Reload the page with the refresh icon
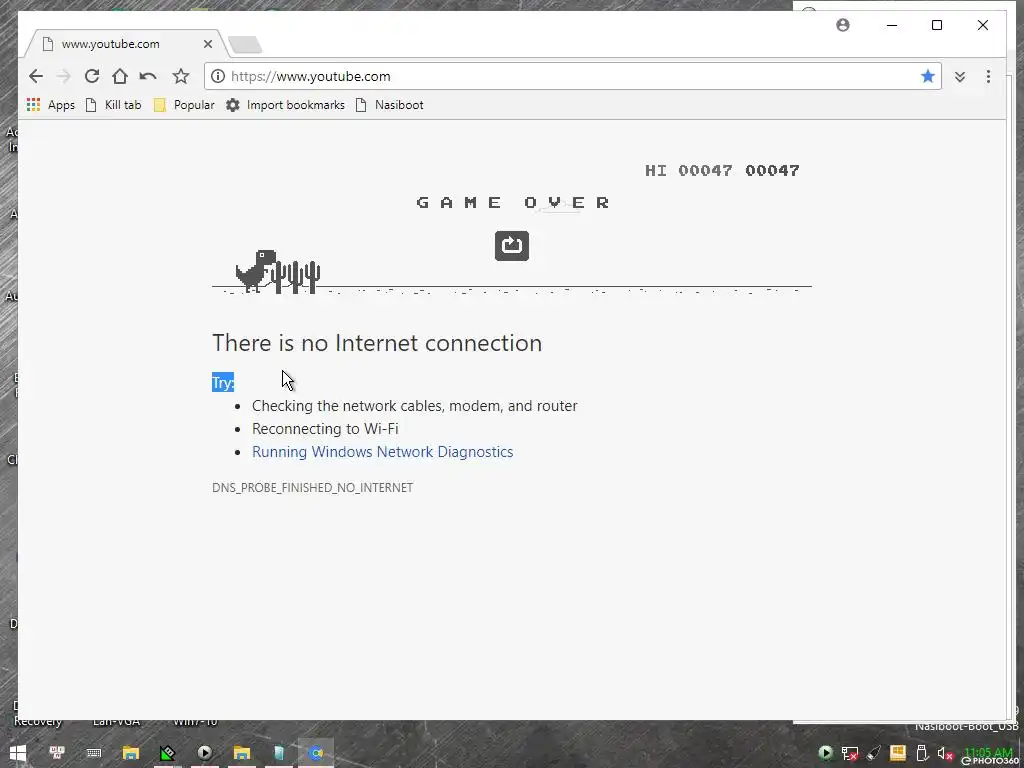The height and width of the screenshot is (768, 1024). coord(91,76)
